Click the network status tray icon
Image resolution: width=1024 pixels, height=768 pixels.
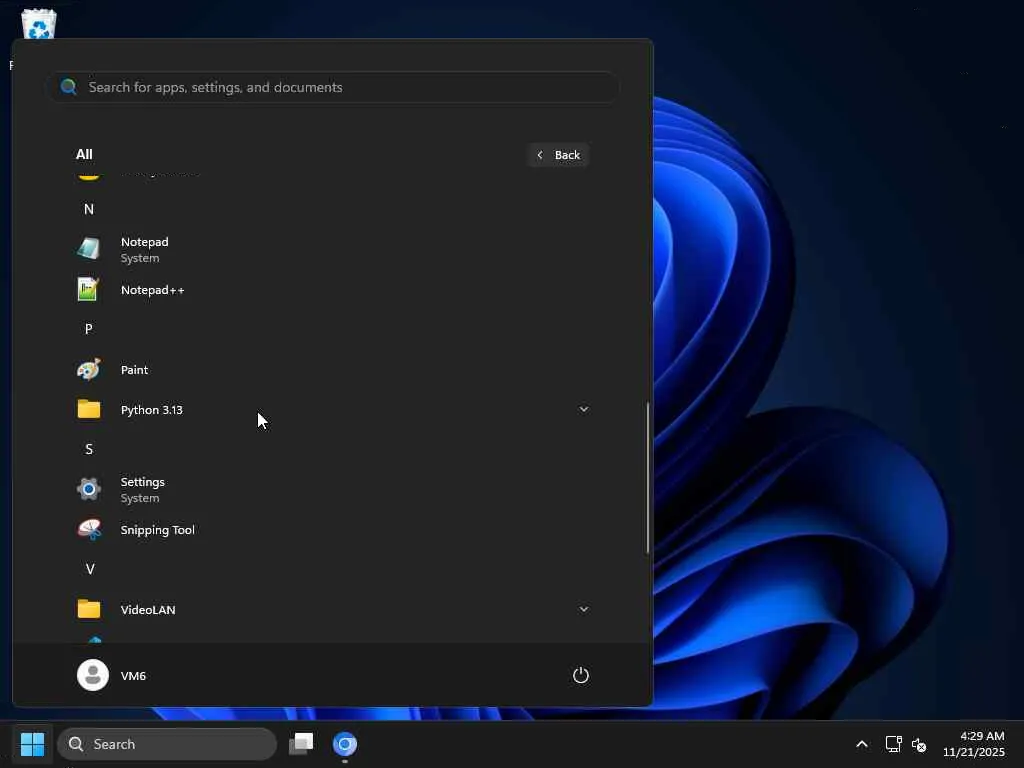coord(893,744)
